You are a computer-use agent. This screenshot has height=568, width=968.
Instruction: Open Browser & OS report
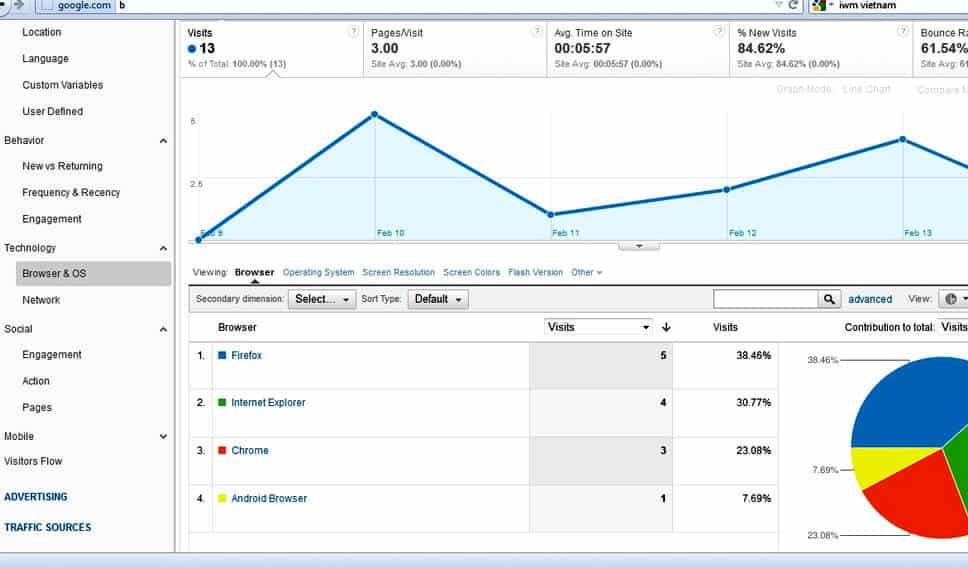click(x=93, y=274)
